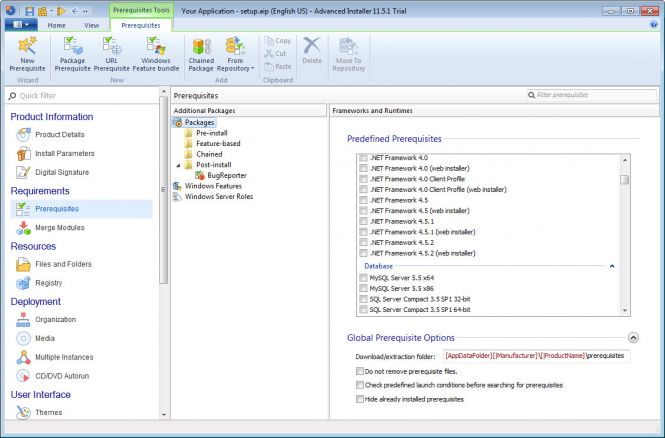Add a Package Prerequisite from the ribbon
The height and width of the screenshot is (438, 665).
[73, 53]
